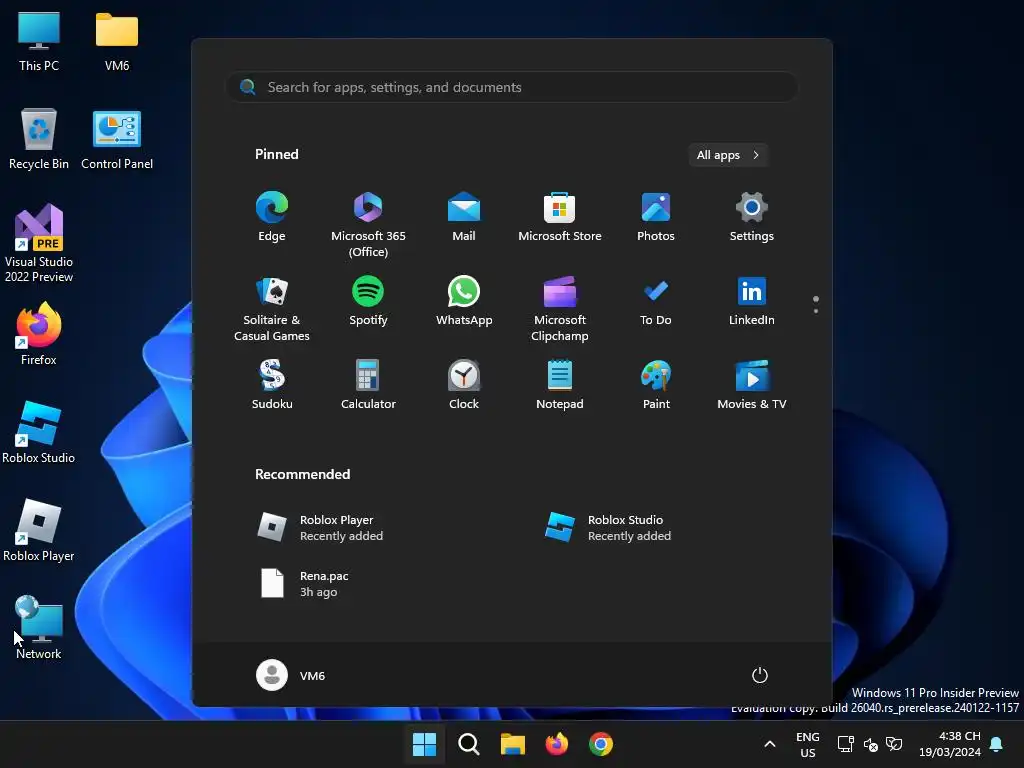Click the Power button
The width and height of the screenshot is (1024, 768).
(x=760, y=675)
